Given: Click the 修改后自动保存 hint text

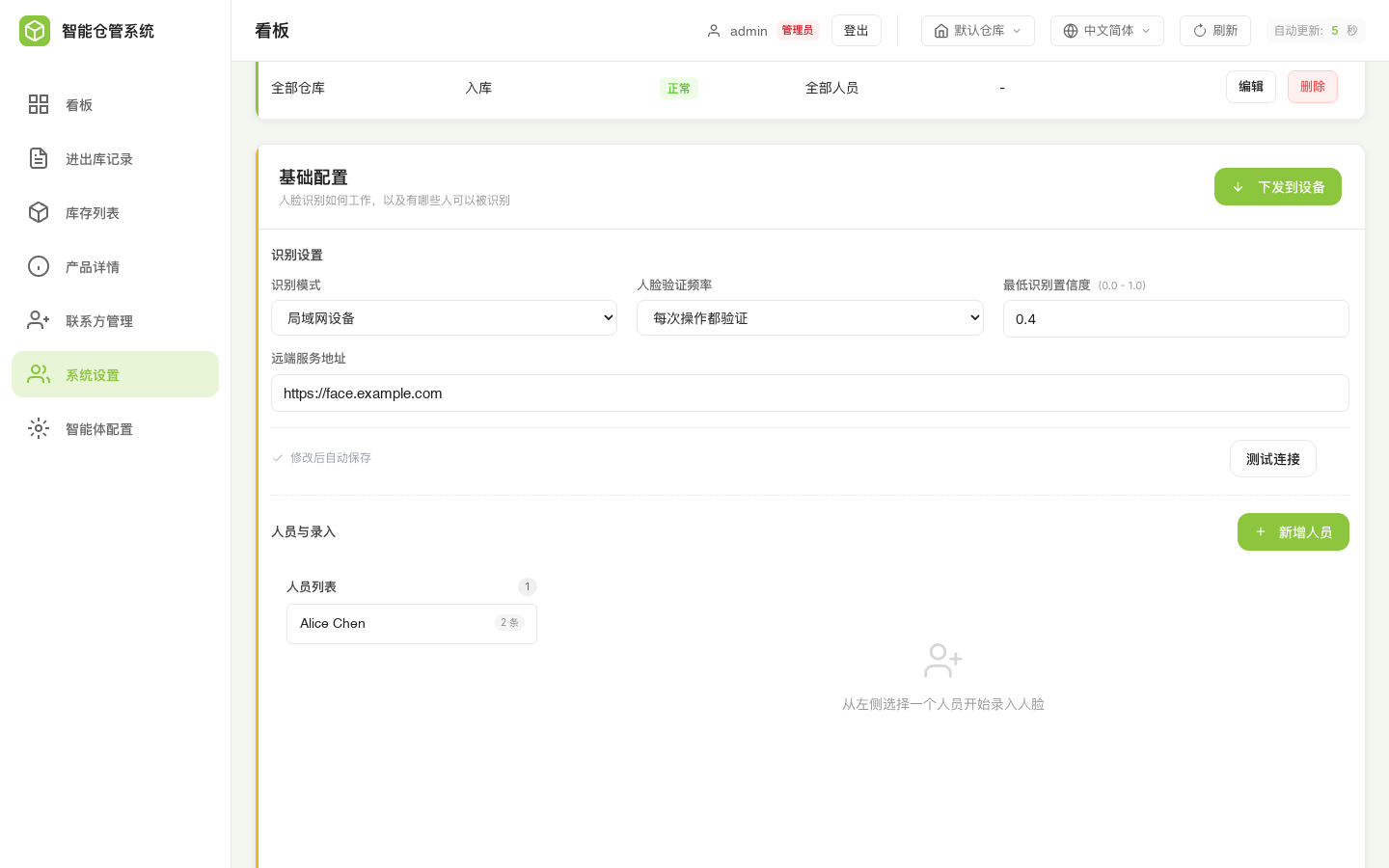Looking at the screenshot, I should tap(331, 458).
